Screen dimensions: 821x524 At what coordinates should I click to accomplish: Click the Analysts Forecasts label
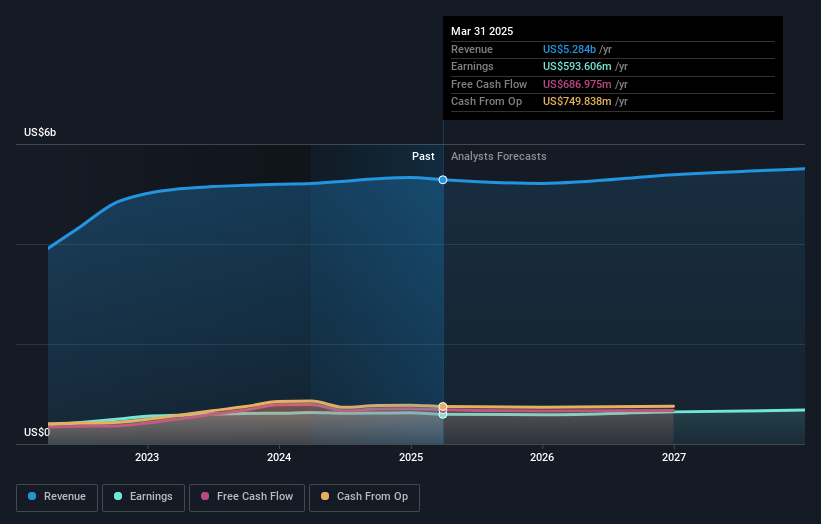pyautogui.click(x=498, y=157)
